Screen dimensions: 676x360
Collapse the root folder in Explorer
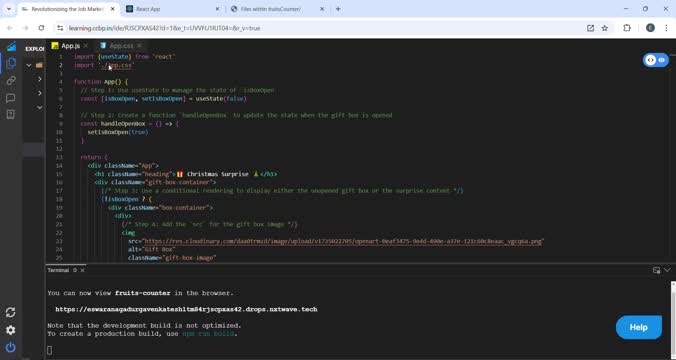(29, 65)
